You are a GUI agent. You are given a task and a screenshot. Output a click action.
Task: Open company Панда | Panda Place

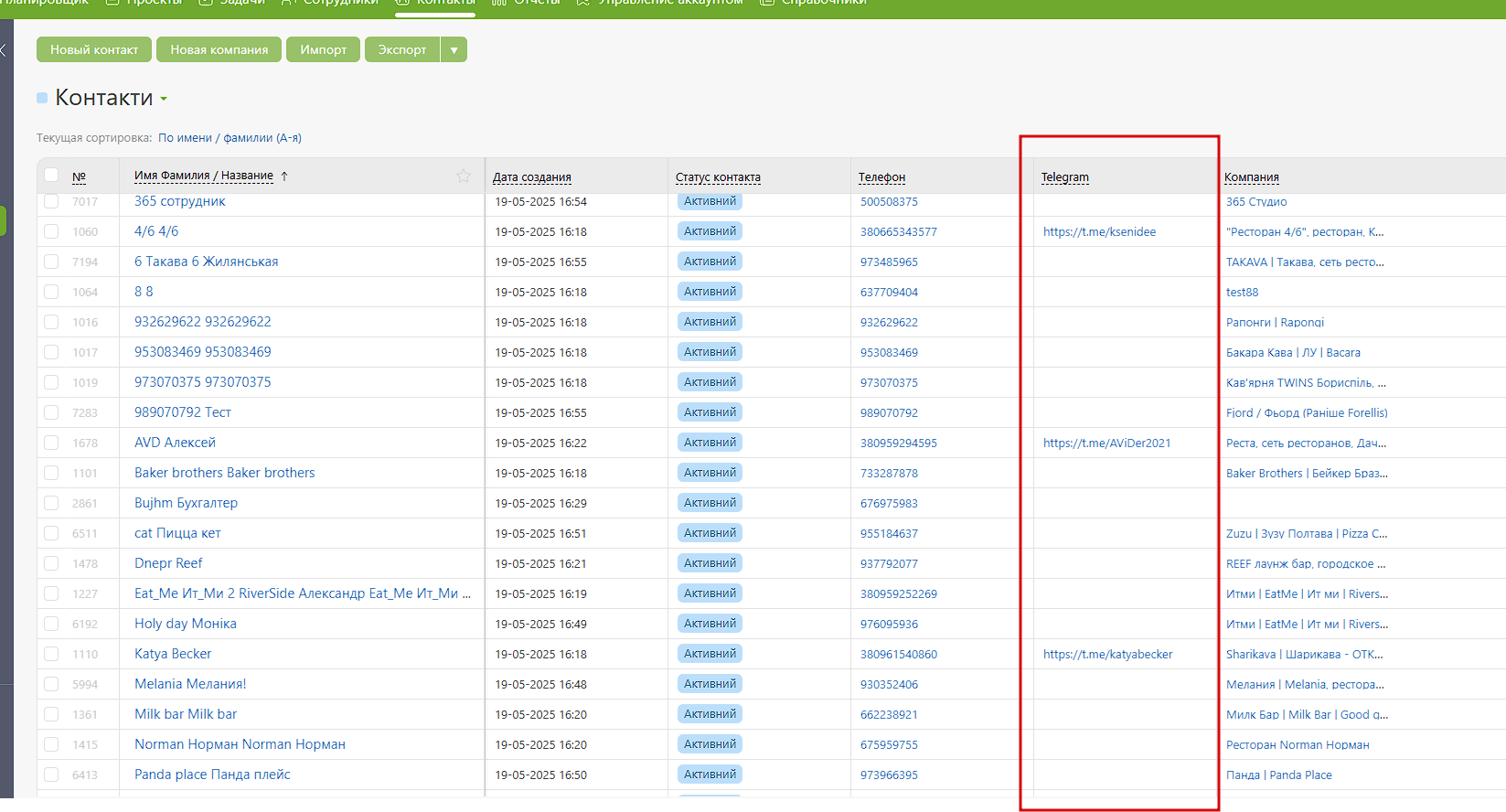click(1279, 775)
